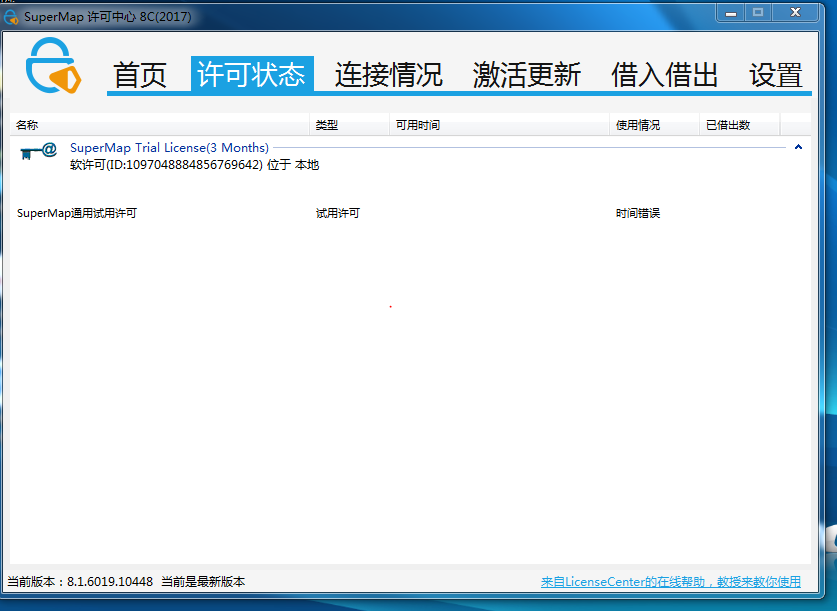Minimize the SuperMap 许可中心 window

(x=731, y=13)
